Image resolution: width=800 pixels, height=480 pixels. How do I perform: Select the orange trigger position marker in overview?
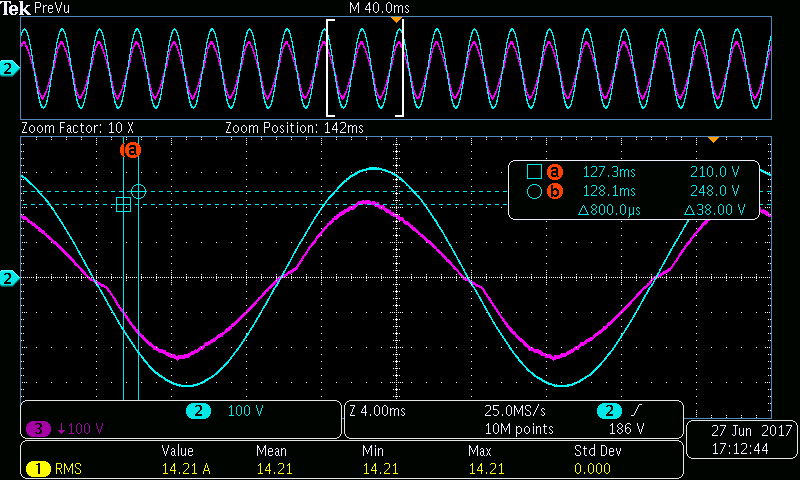tap(396, 20)
